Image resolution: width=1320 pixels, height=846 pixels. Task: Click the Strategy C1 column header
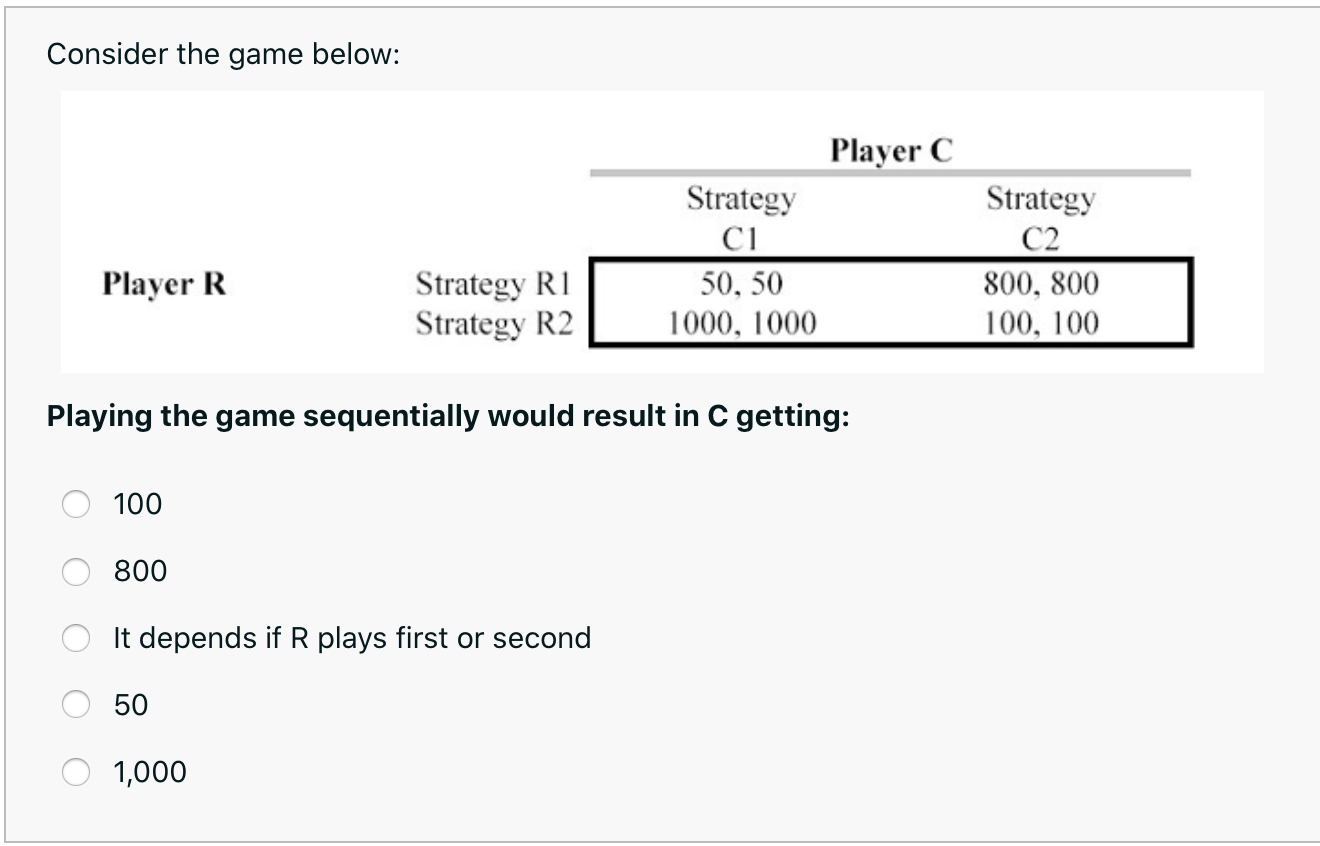[x=740, y=217]
